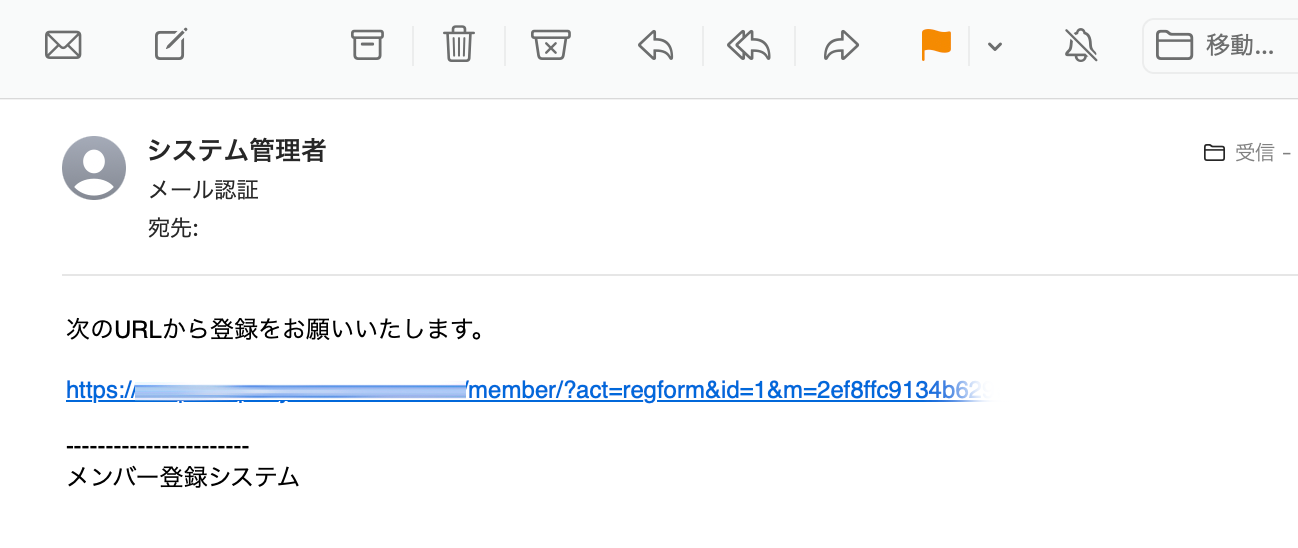Viewport: 1298px width, 548px height.
Task: Click the 受信 mailbox folder label
Action: point(1254,153)
